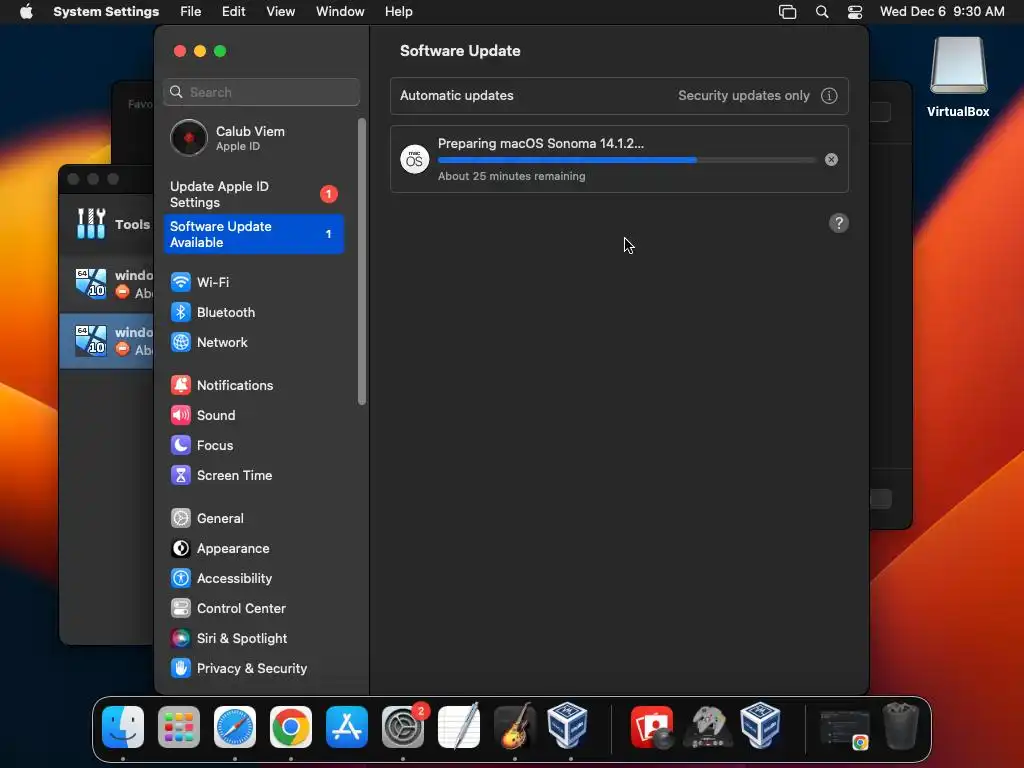Select Software Update Available item
This screenshot has width=1024, height=768.
[x=253, y=234]
